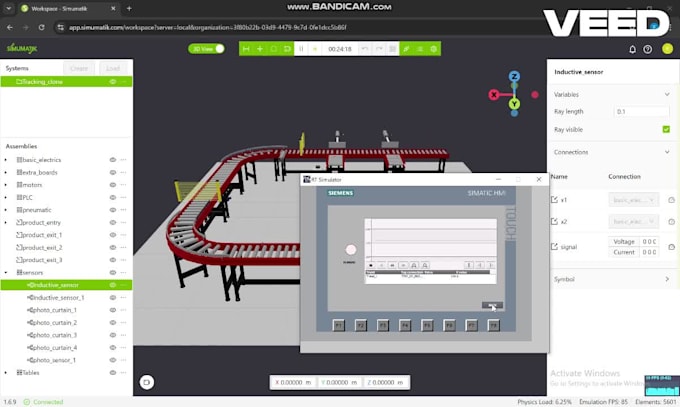Toggle visibility of photo_curtain_1
The height and width of the screenshot is (407, 680).
point(112,310)
